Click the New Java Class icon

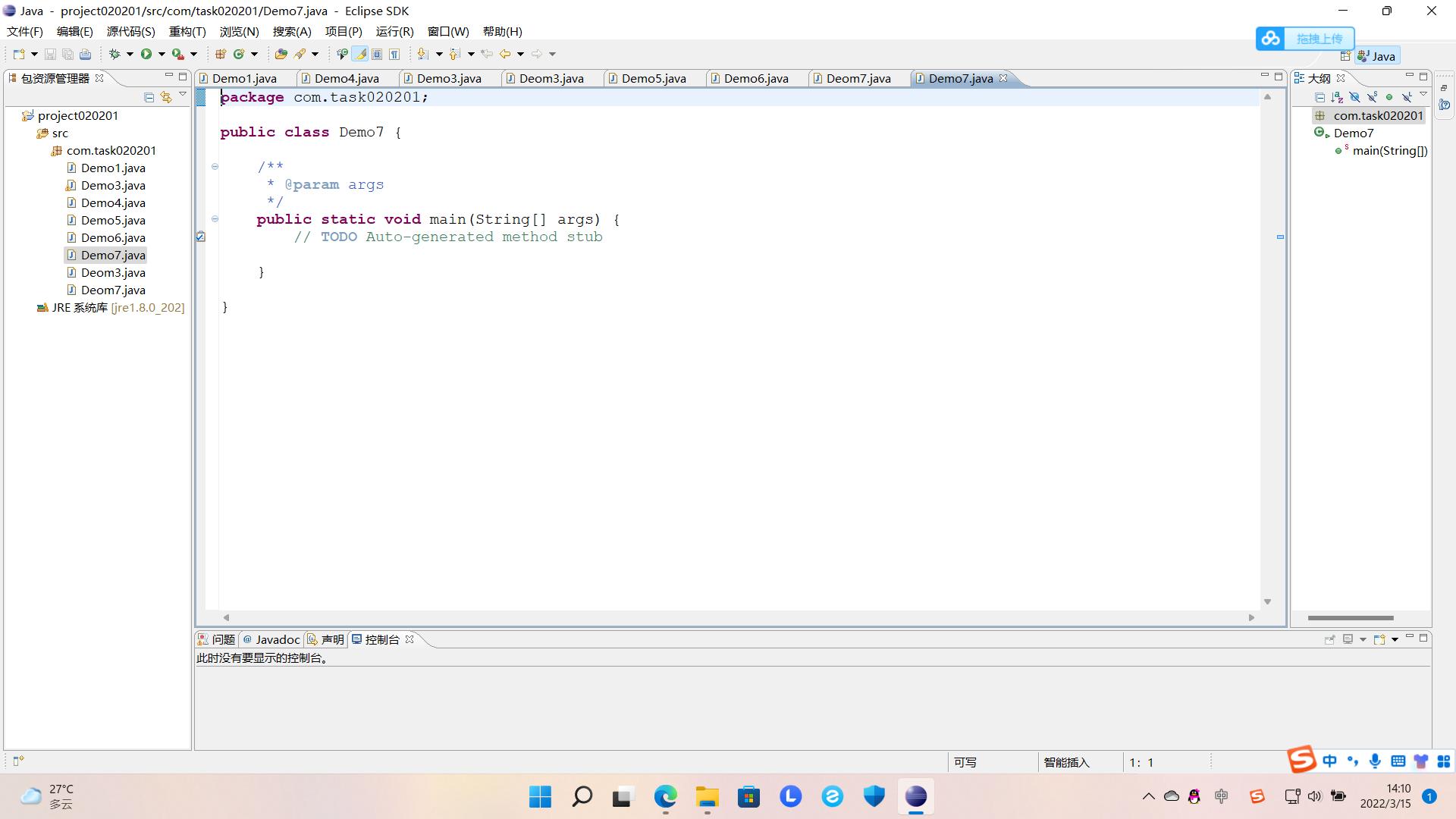[x=239, y=54]
